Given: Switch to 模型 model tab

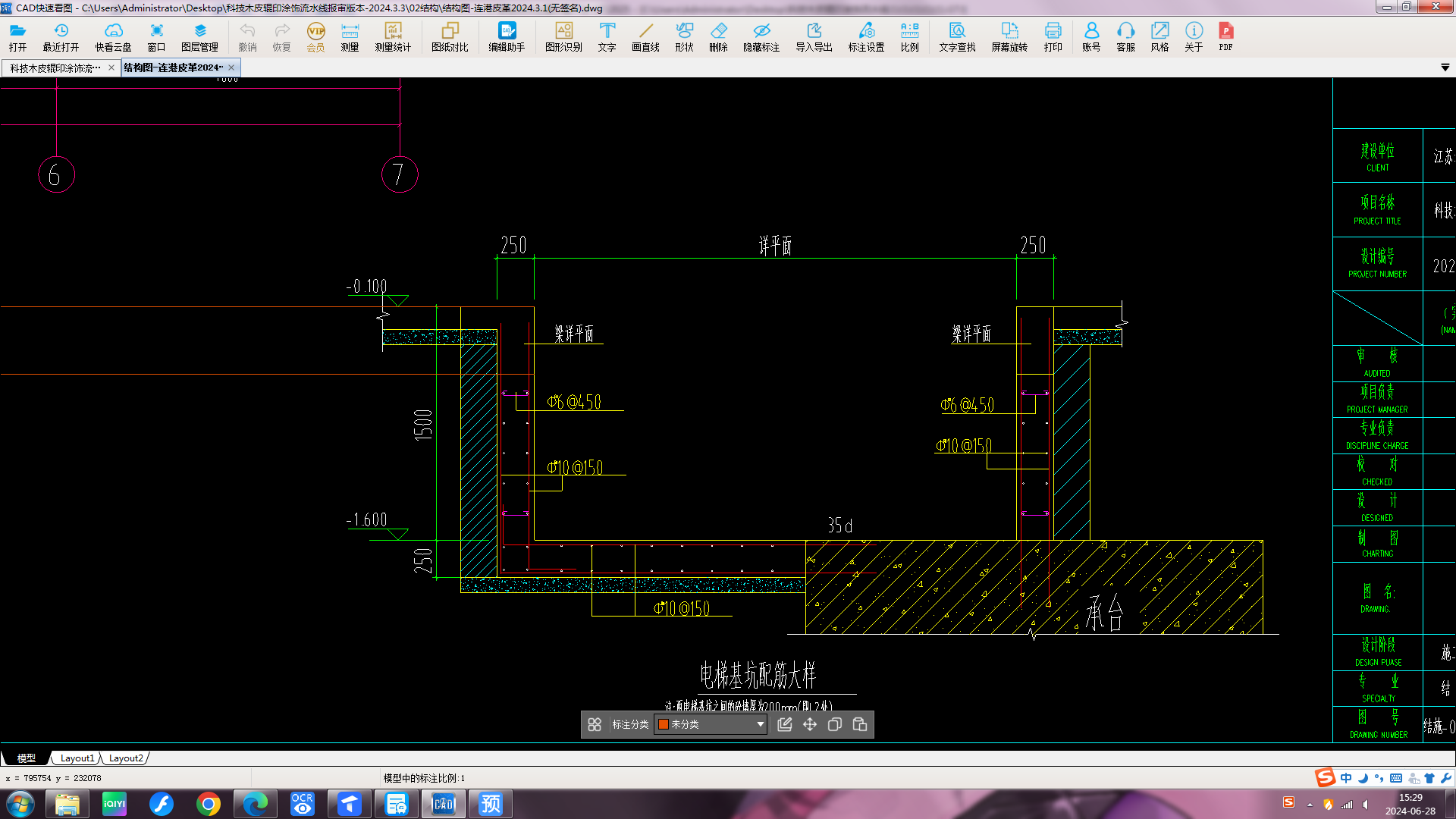Looking at the screenshot, I should click(27, 758).
